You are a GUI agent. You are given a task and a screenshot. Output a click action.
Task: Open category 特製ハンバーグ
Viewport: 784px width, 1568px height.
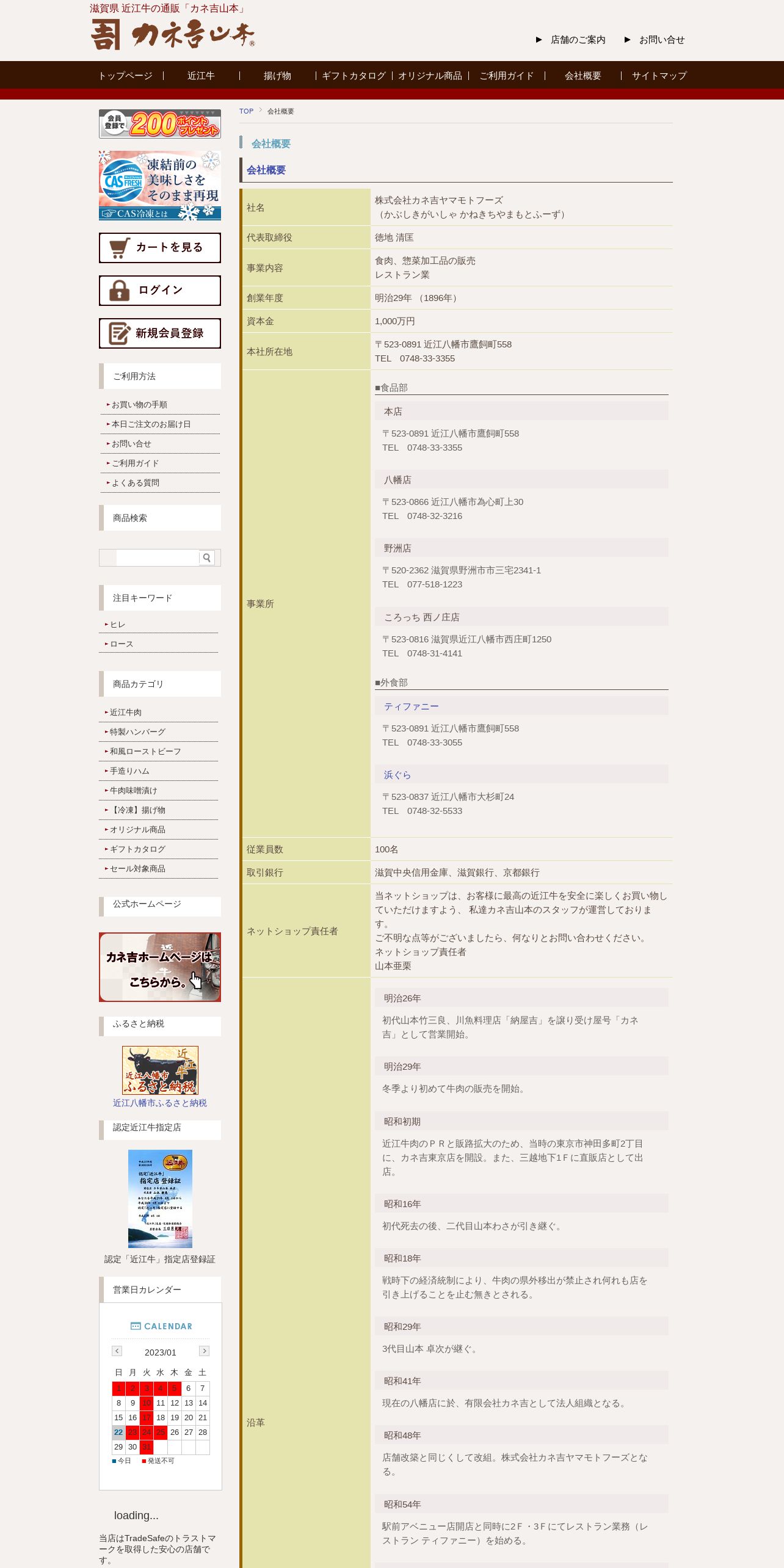137,732
